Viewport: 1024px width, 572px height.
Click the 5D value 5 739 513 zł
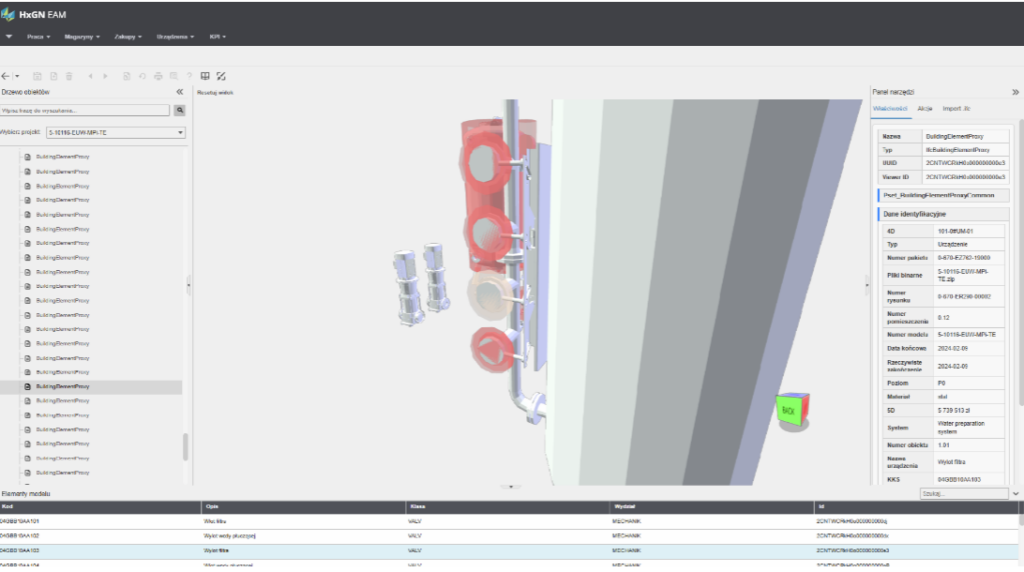tap(953, 411)
